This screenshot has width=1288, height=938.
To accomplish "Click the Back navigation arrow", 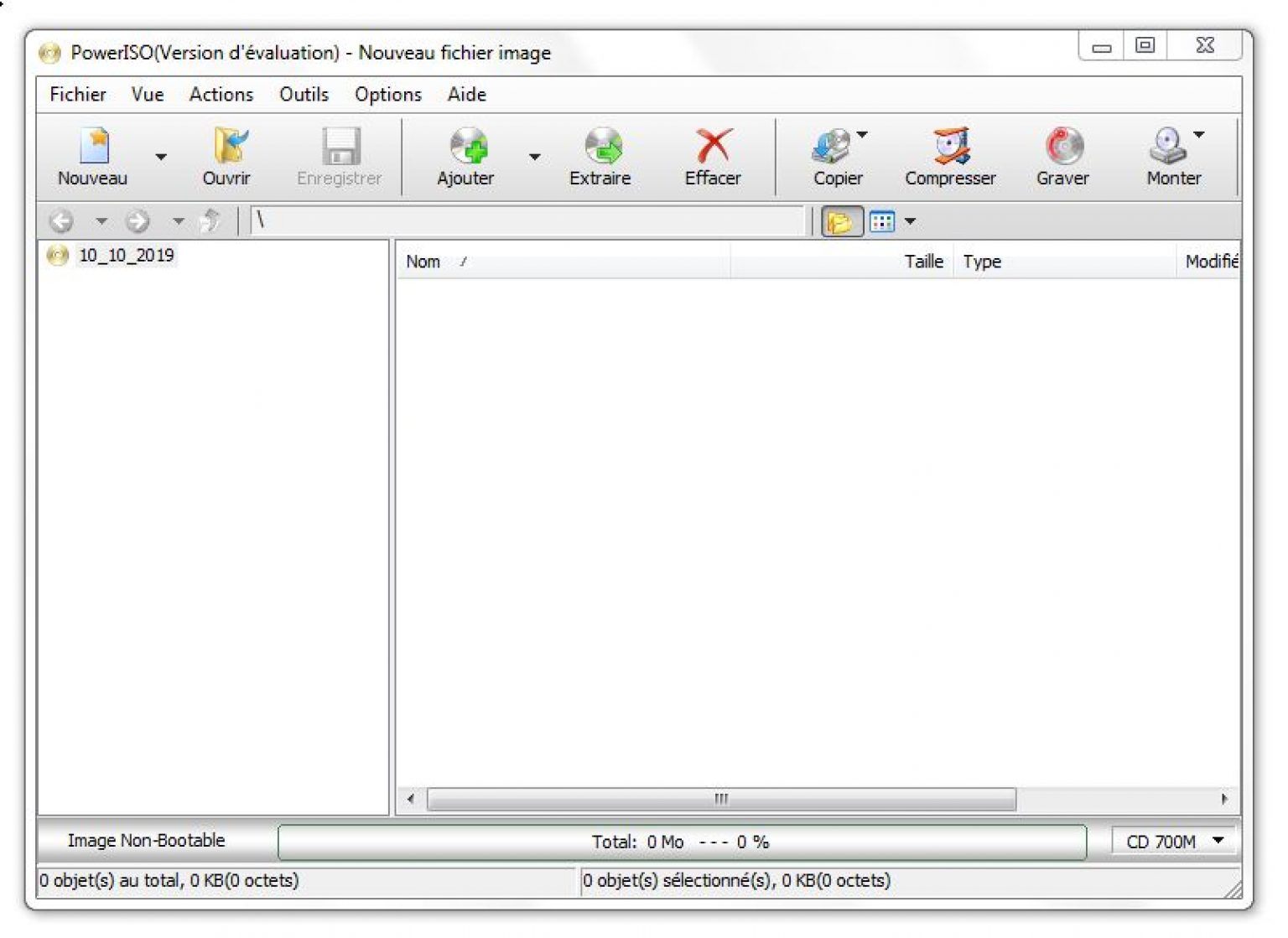I will click(61, 221).
